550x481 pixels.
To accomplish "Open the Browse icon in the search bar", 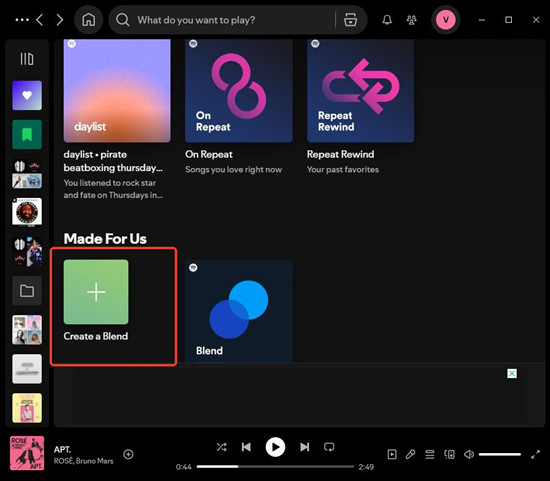I will [x=350, y=20].
